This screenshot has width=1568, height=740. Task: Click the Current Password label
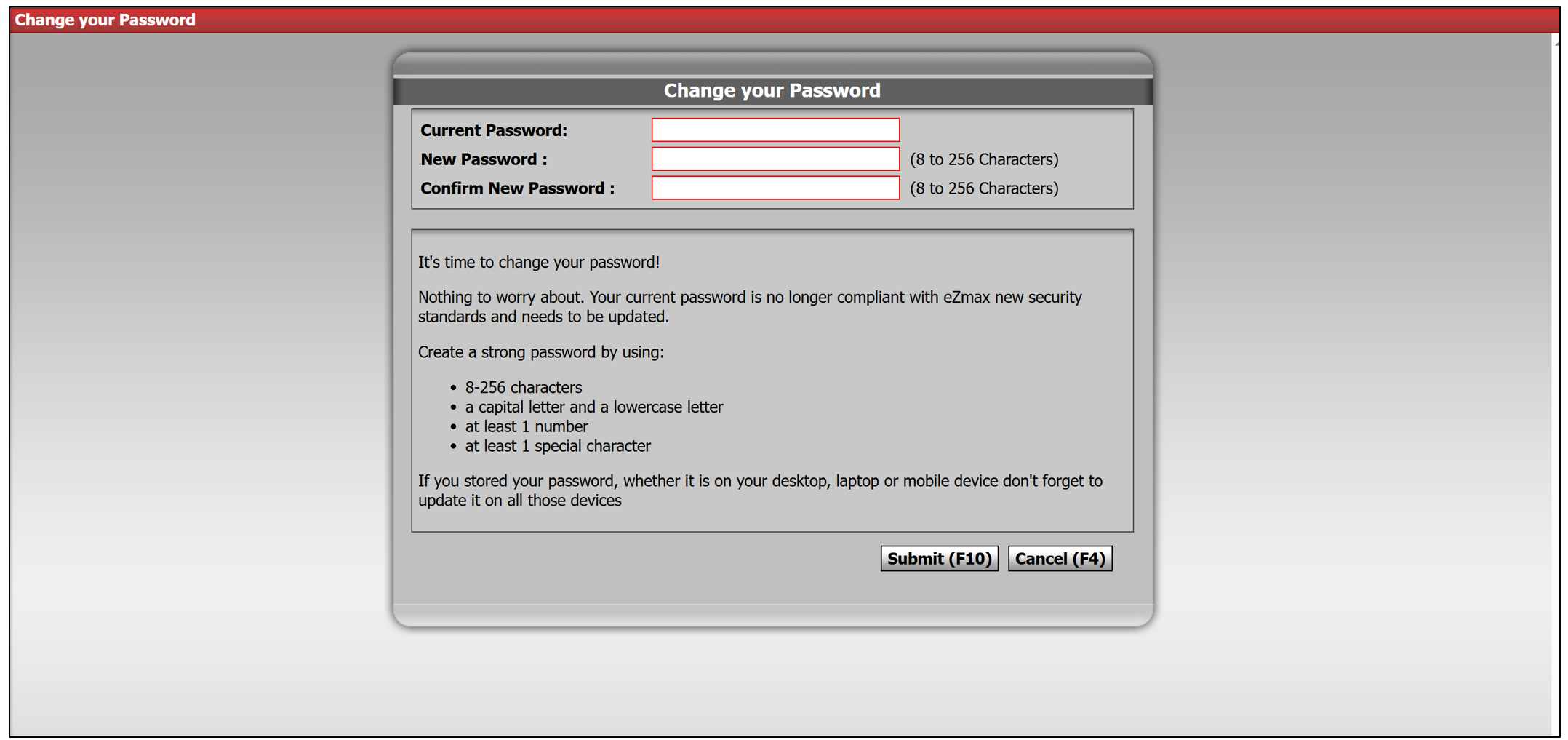pos(494,130)
